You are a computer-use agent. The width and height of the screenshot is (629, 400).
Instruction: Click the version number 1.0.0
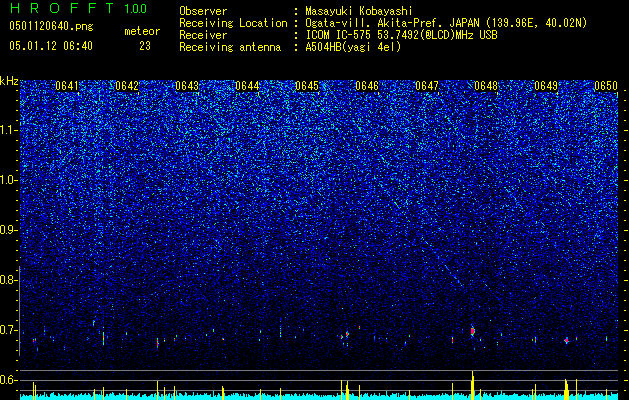pyautogui.click(x=136, y=8)
